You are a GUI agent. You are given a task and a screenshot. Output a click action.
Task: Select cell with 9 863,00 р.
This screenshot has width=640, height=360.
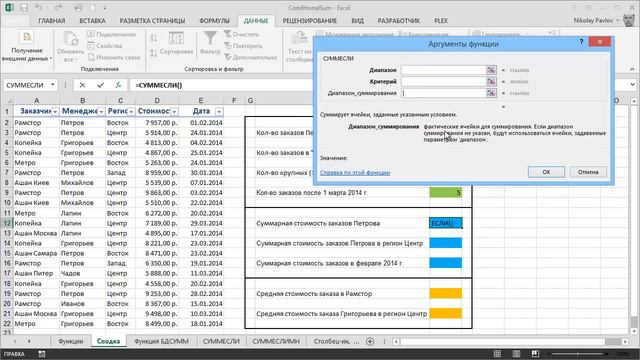click(157, 193)
